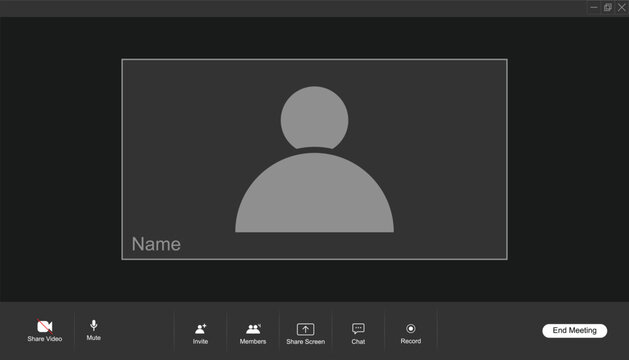This screenshot has width=629, height=360.
Task: Turn on the Share Video camera
Action: 45,330
